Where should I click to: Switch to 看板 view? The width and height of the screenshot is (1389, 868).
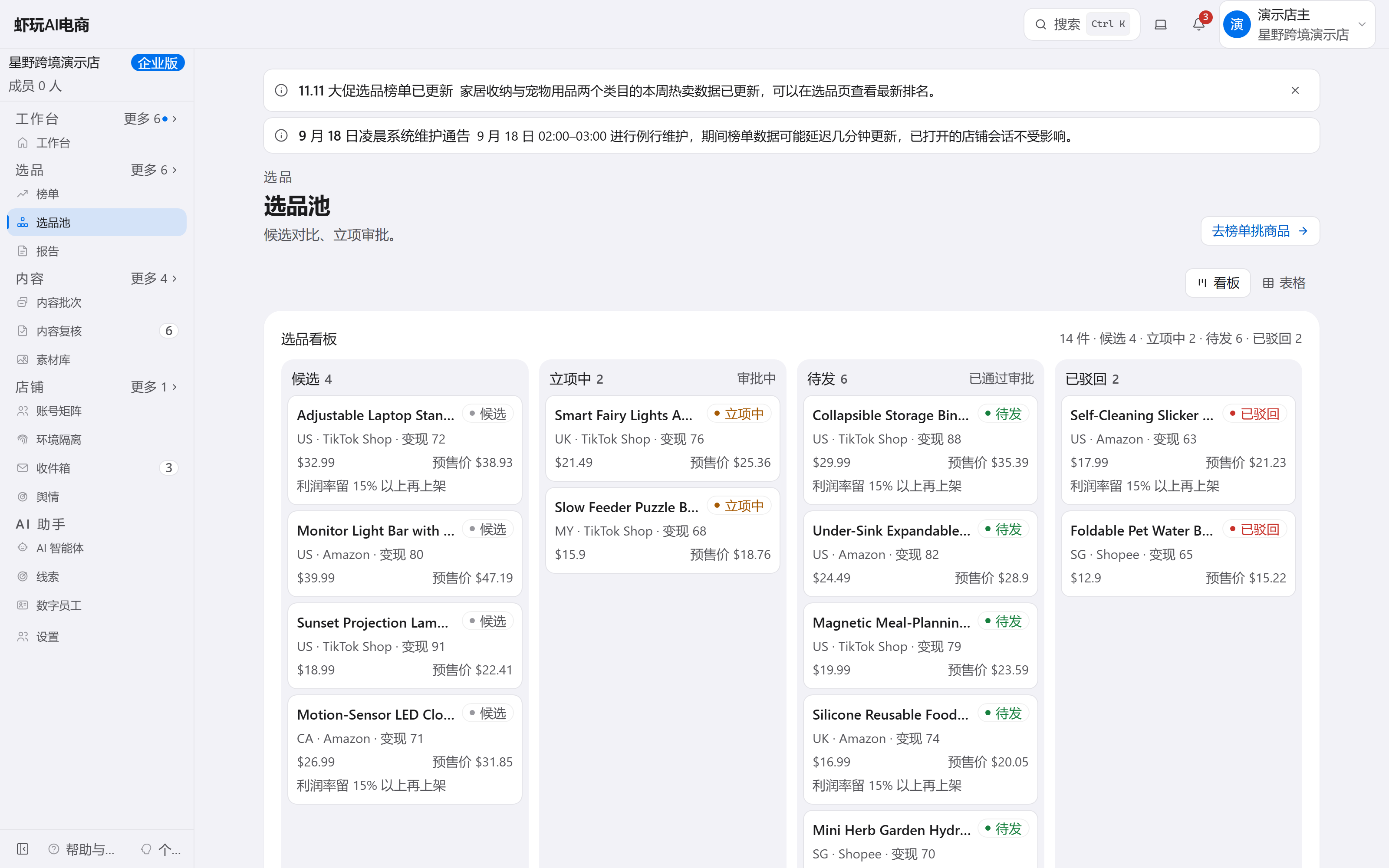pos(1218,283)
